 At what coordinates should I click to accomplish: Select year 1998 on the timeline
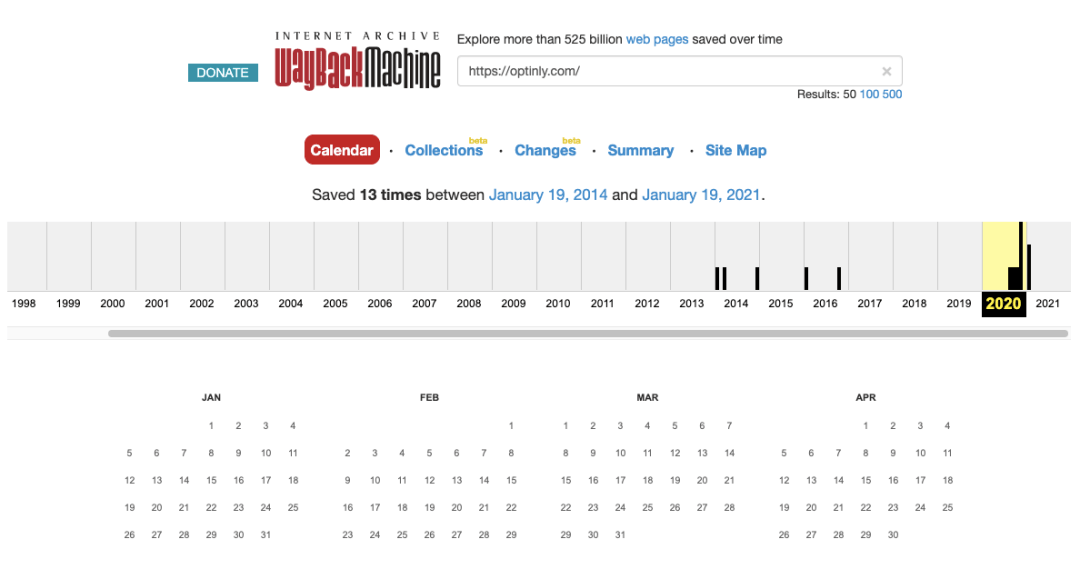[x=23, y=303]
